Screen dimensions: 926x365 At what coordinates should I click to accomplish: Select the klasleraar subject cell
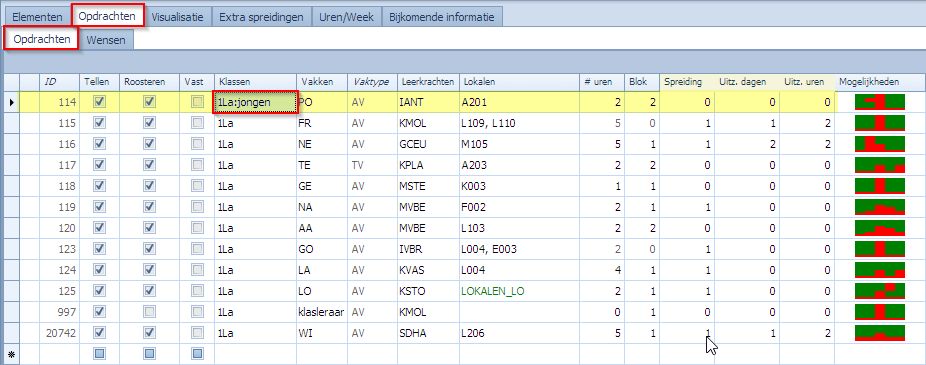coord(322,312)
